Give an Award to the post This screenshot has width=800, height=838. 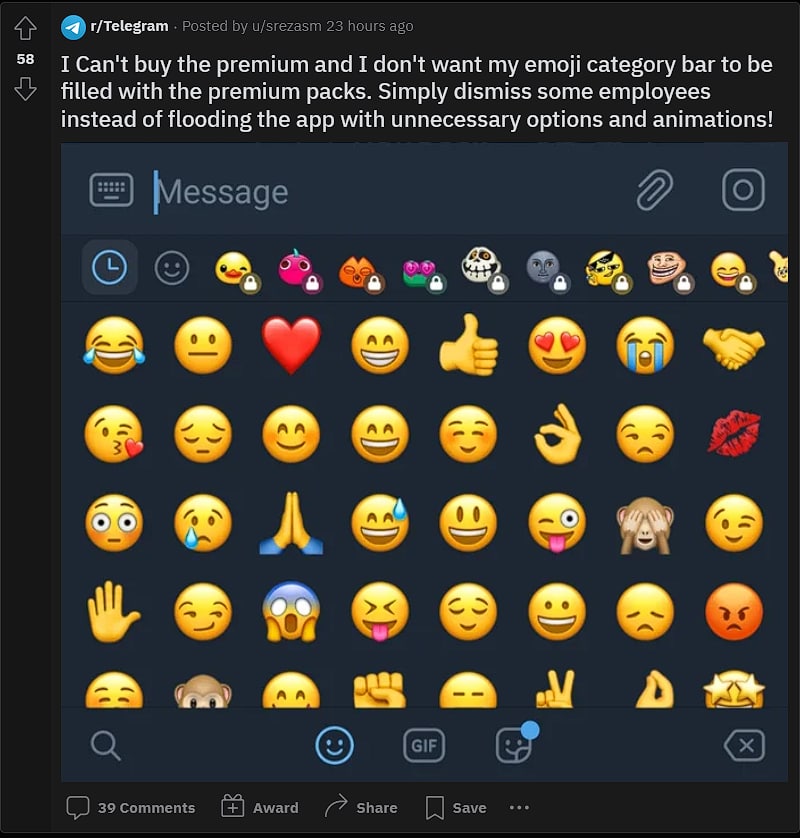260,807
